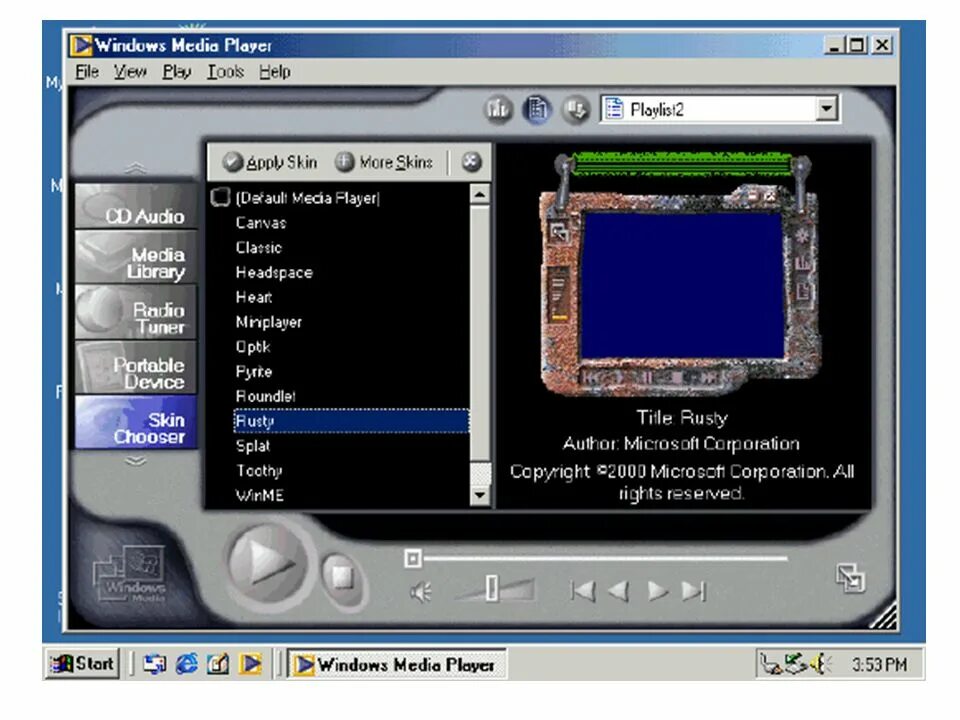Select the Toothy skin
The width and height of the screenshot is (960, 720).
pyautogui.click(x=259, y=471)
